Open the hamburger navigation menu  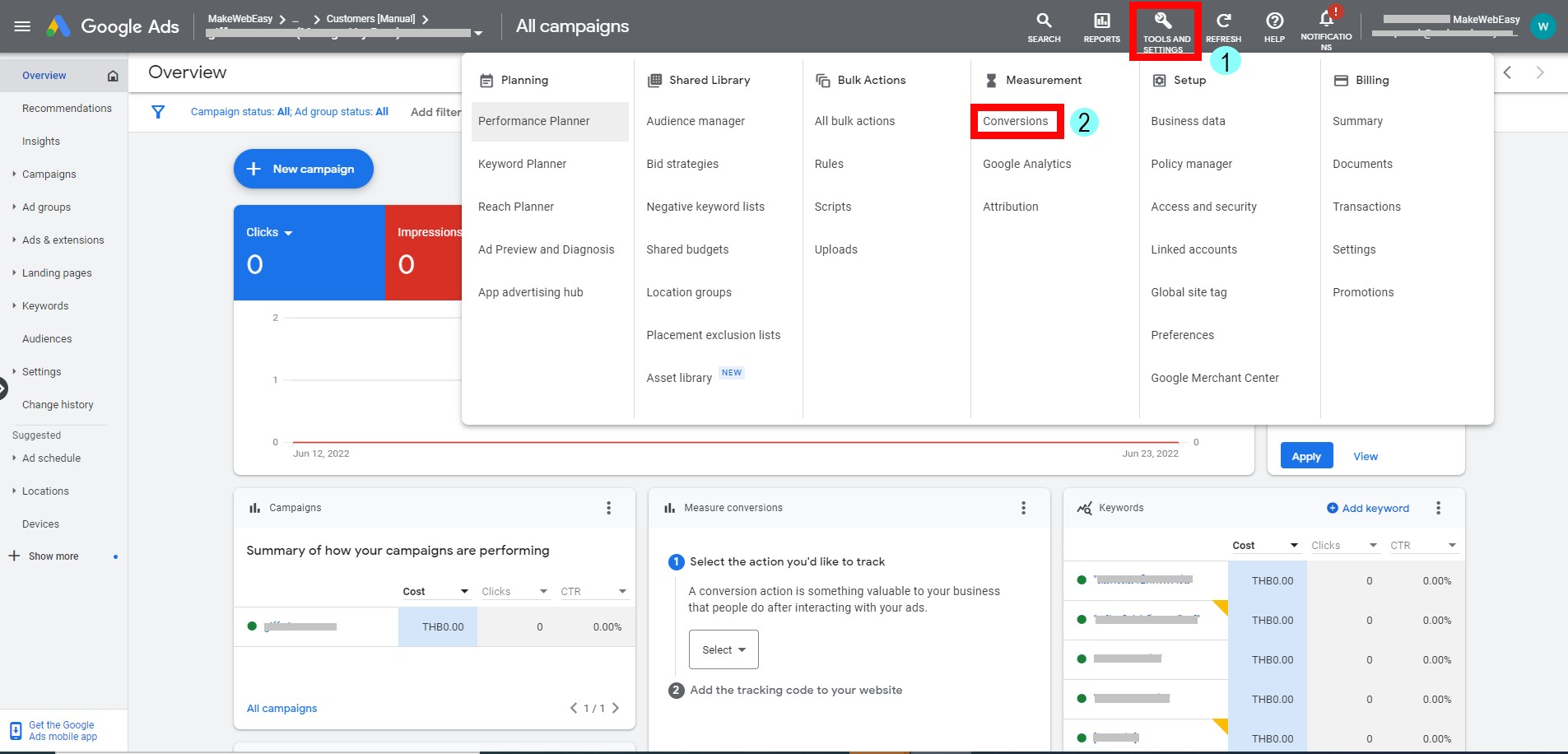point(22,26)
